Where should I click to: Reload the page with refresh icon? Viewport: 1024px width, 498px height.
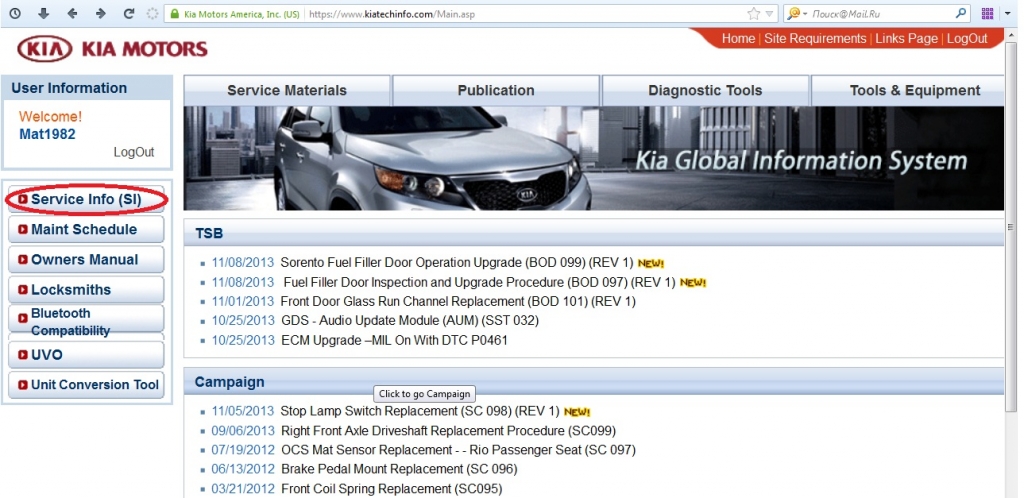pyautogui.click(x=129, y=14)
